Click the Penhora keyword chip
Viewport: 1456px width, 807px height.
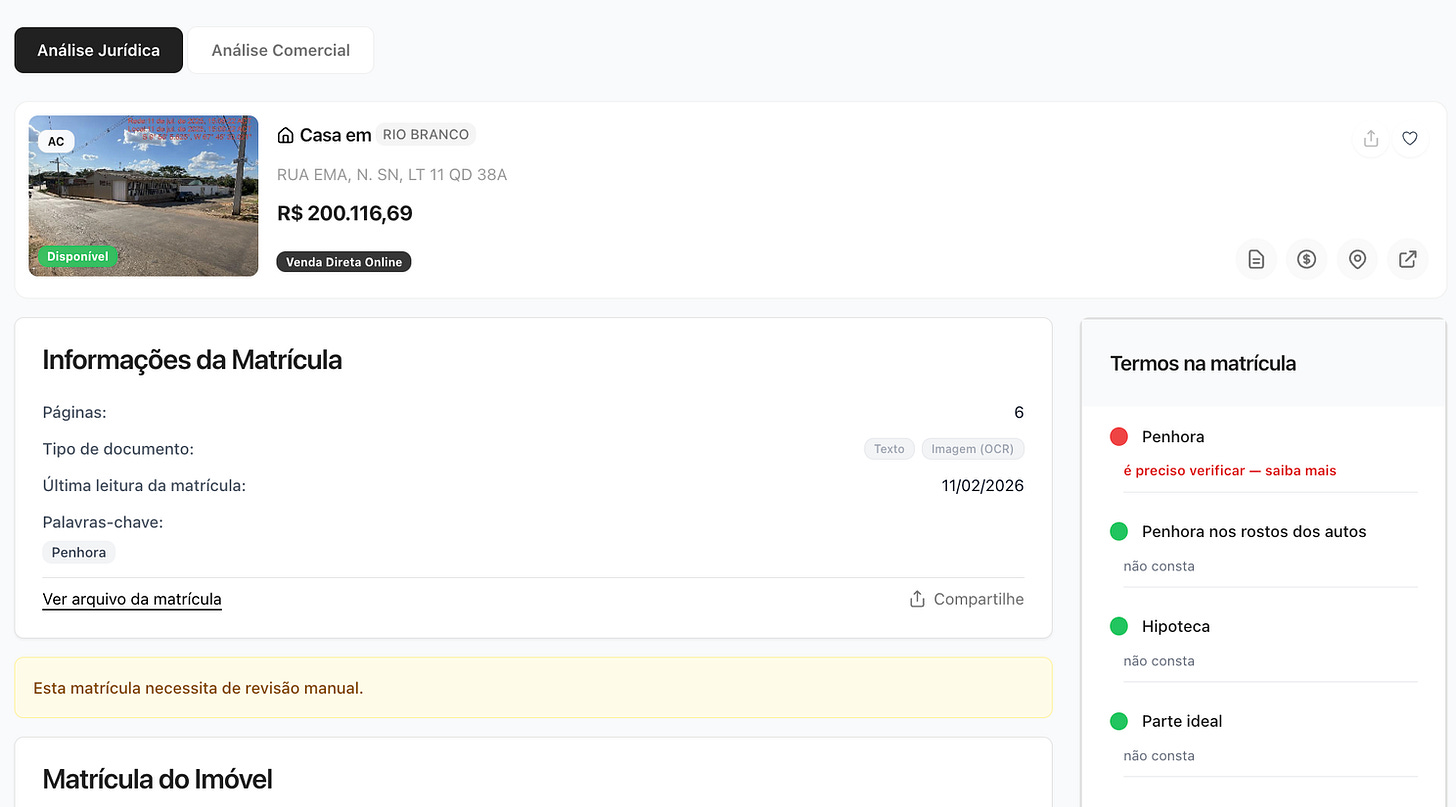click(x=79, y=552)
